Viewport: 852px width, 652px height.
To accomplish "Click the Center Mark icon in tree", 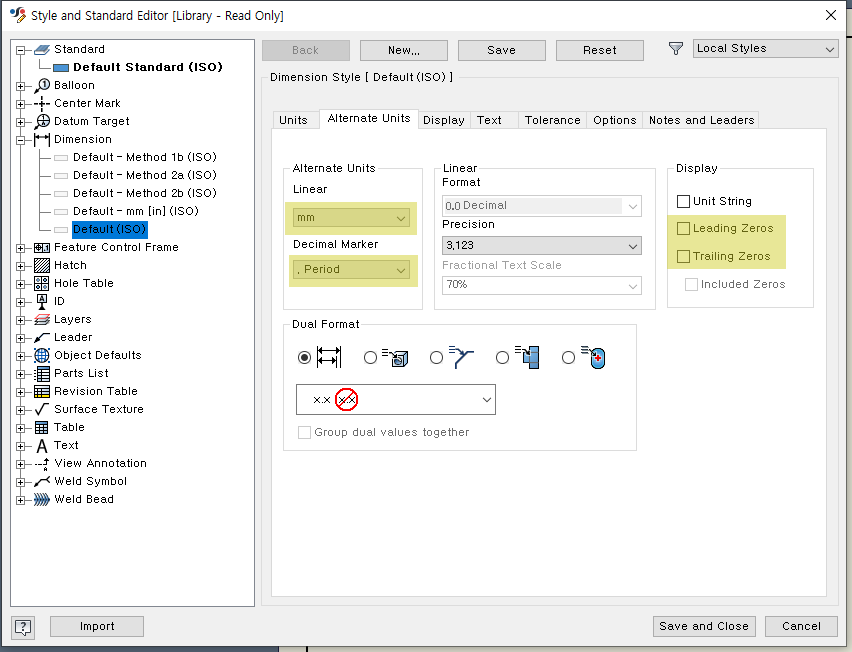I will pyautogui.click(x=42, y=103).
